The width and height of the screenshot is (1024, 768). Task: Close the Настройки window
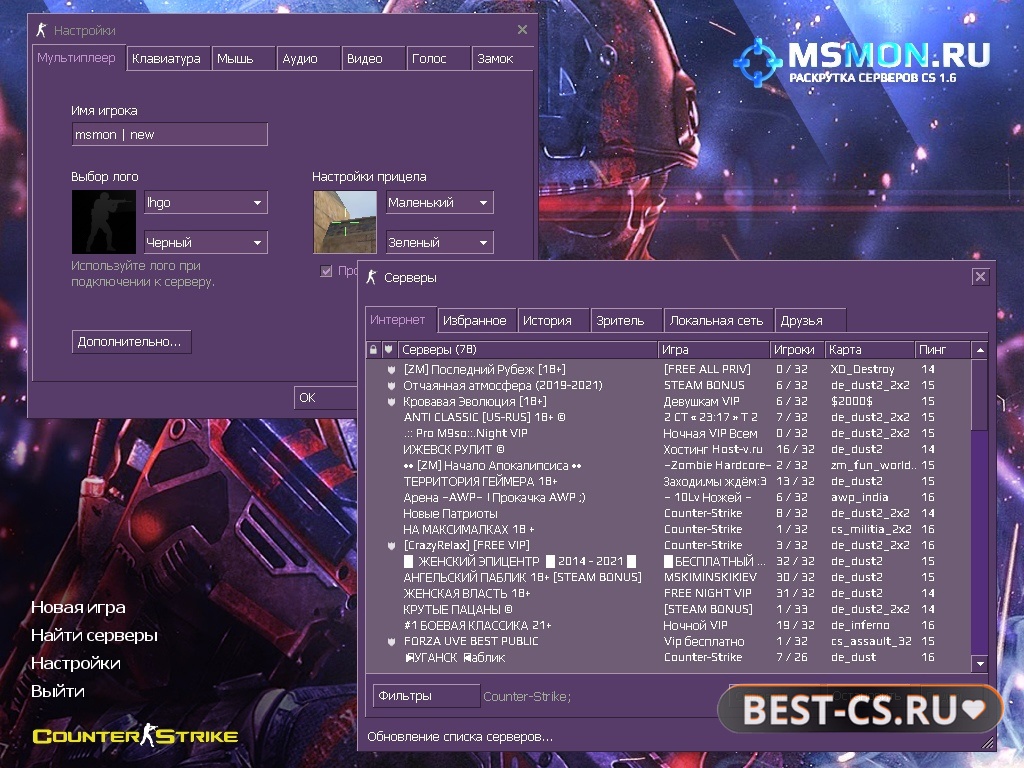pyautogui.click(x=522, y=29)
